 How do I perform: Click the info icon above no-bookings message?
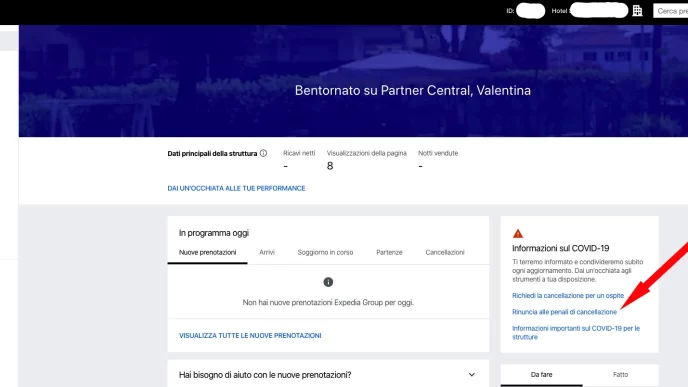328,282
